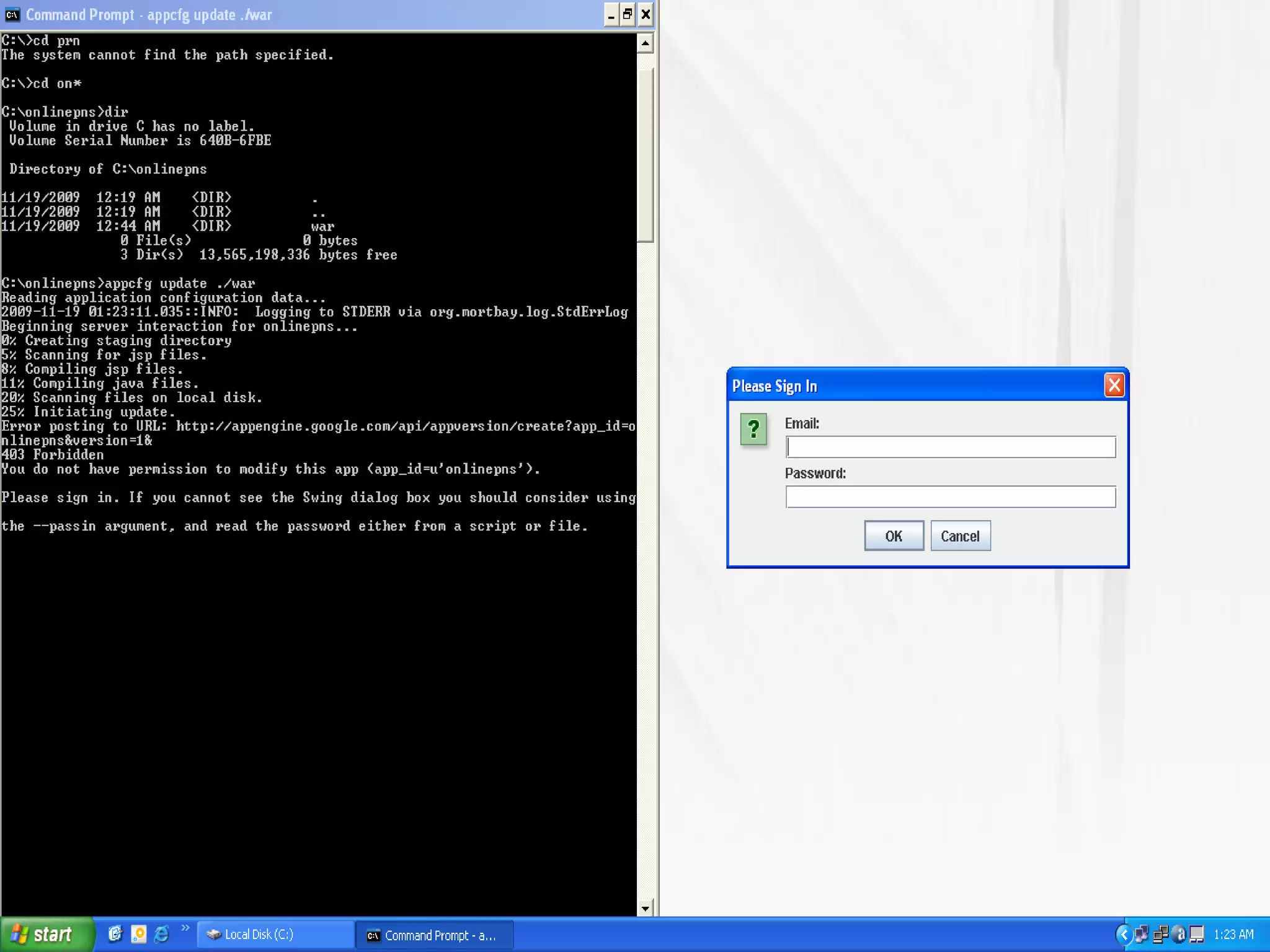Open the Windows Start menu
1270x952 pixels.
coord(47,934)
